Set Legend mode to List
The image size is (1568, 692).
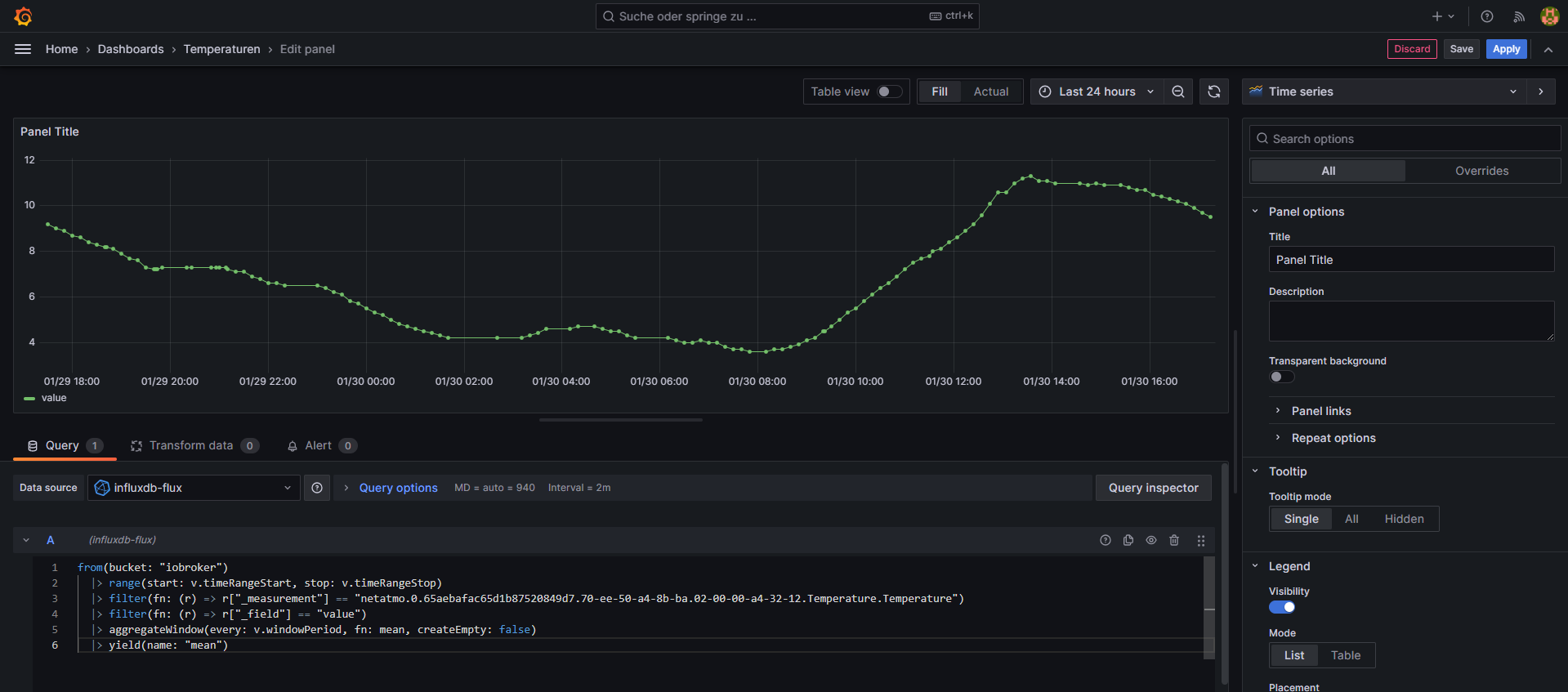(x=1294, y=655)
